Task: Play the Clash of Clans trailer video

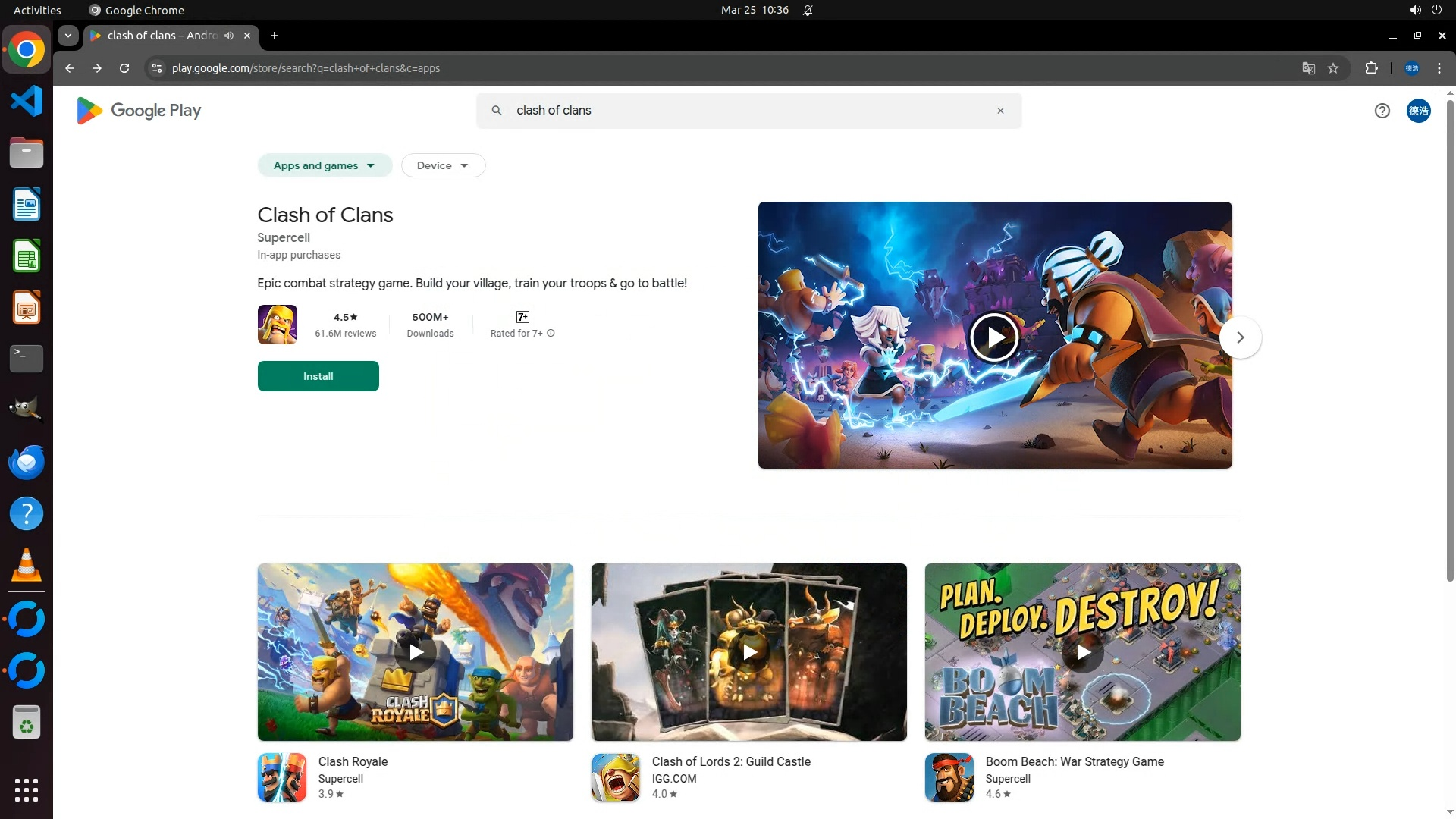Action: (993, 337)
